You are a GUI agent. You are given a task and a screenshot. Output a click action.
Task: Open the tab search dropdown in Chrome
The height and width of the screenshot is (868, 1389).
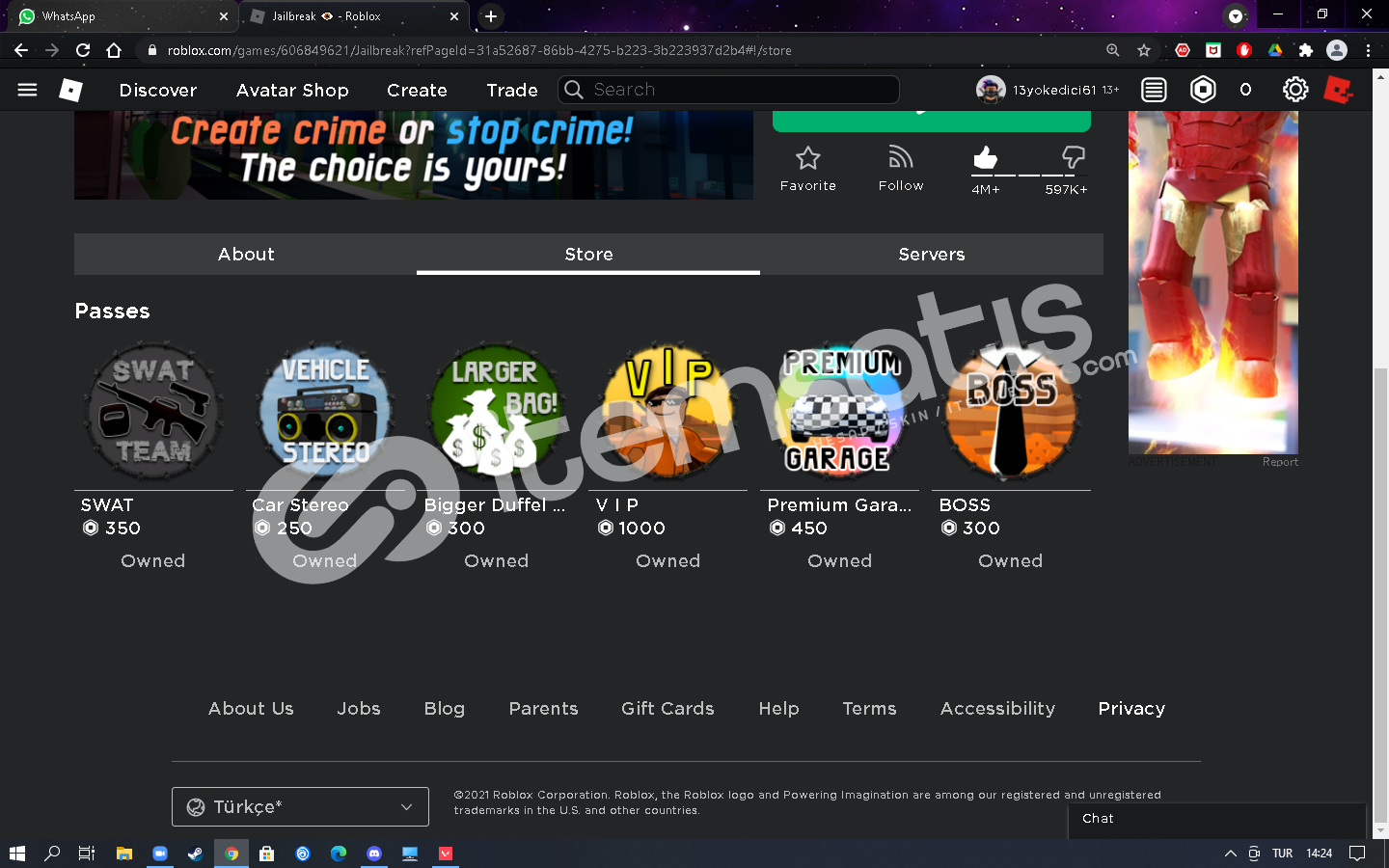1236,15
